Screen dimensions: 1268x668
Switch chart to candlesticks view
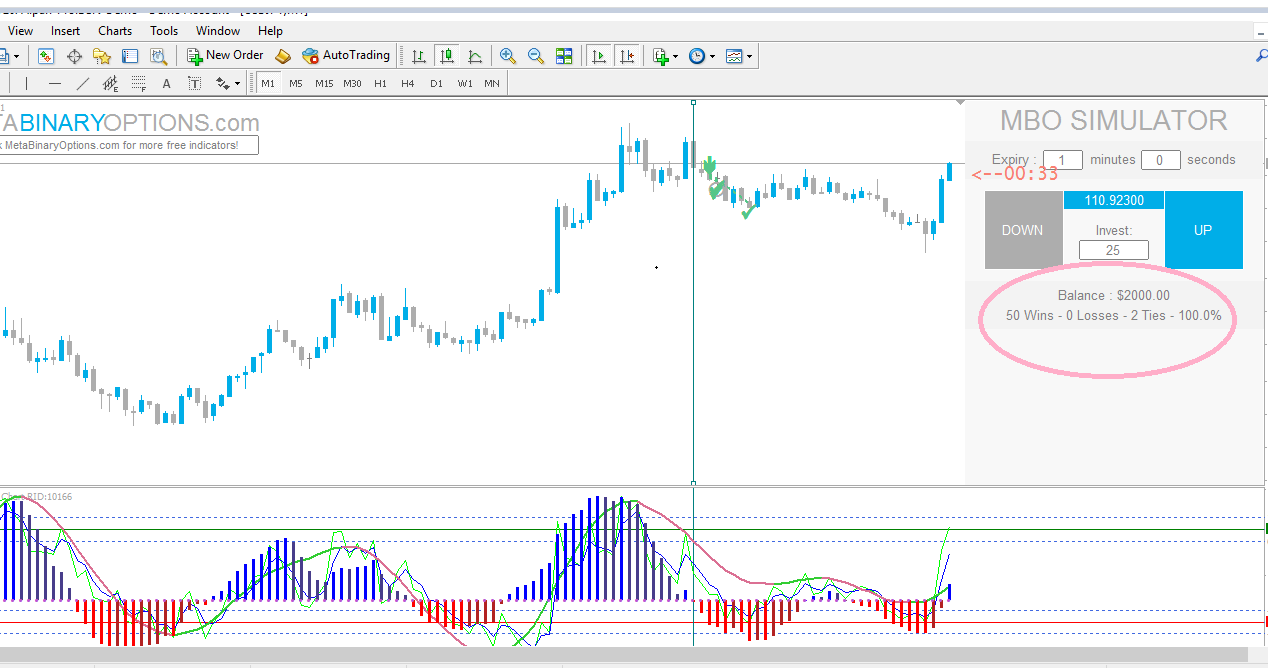447,56
